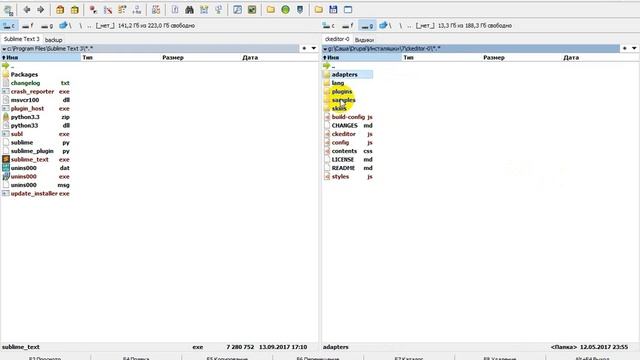Go up via right panel parent entry
The height and width of the screenshot is (360, 640).
point(329,66)
